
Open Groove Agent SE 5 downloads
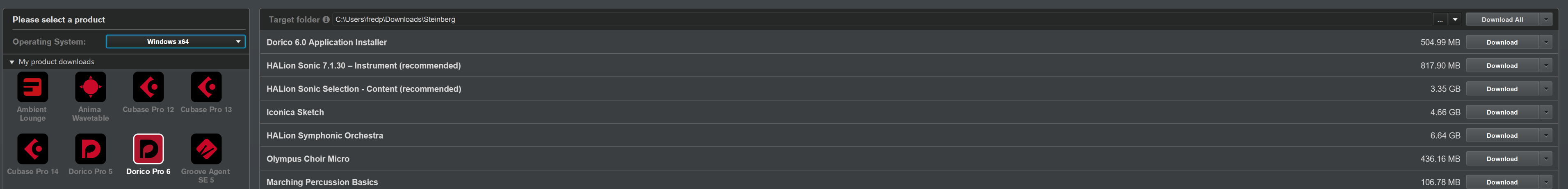(206, 149)
